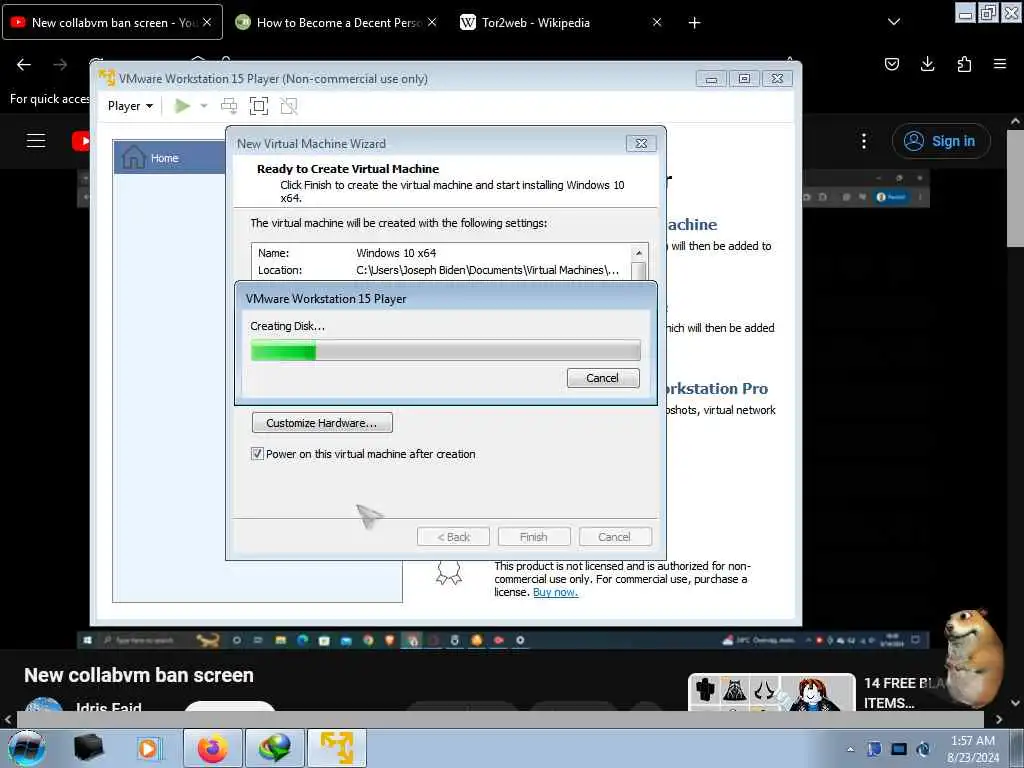Click Save to Pocket icon
The width and height of the screenshot is (1024, 768).
pos(891,64)
